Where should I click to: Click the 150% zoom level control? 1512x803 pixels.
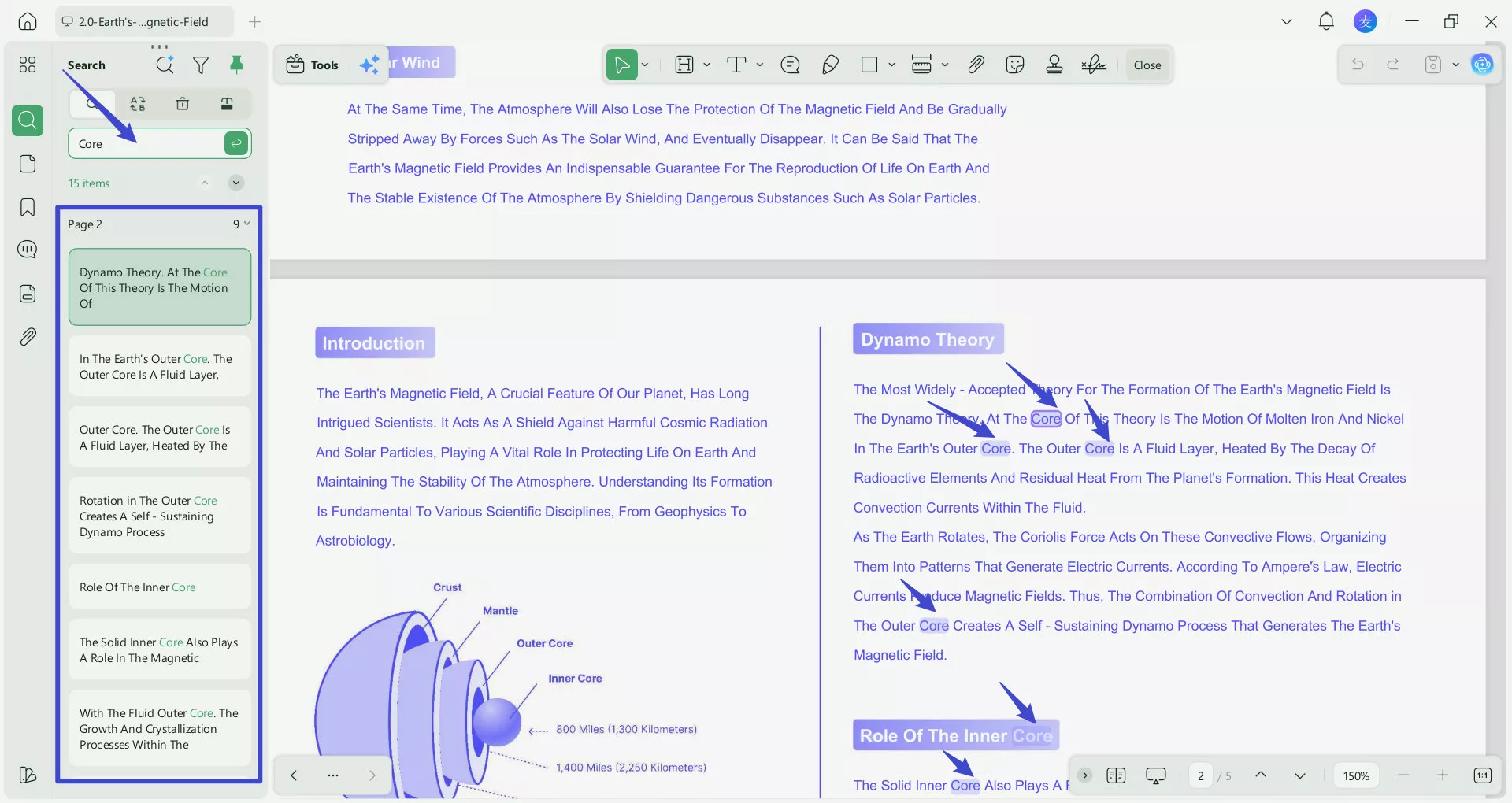(1355, 775)
